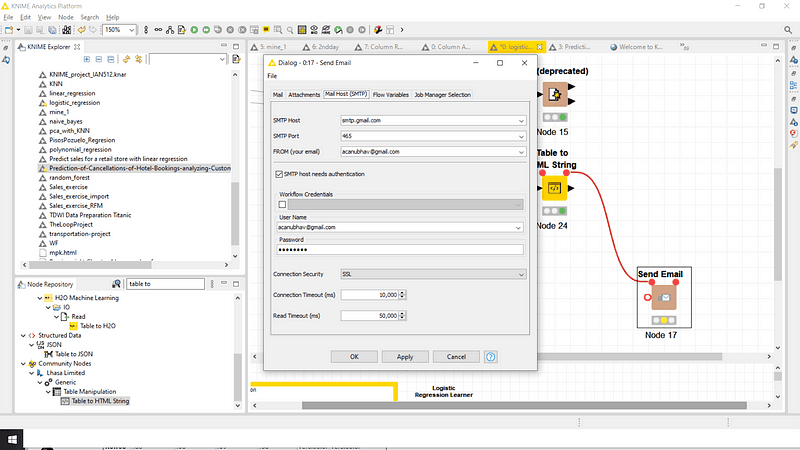Click the KNIME Explorer horizontal scrollbar
800x450 pixels.
coord(90,265)
